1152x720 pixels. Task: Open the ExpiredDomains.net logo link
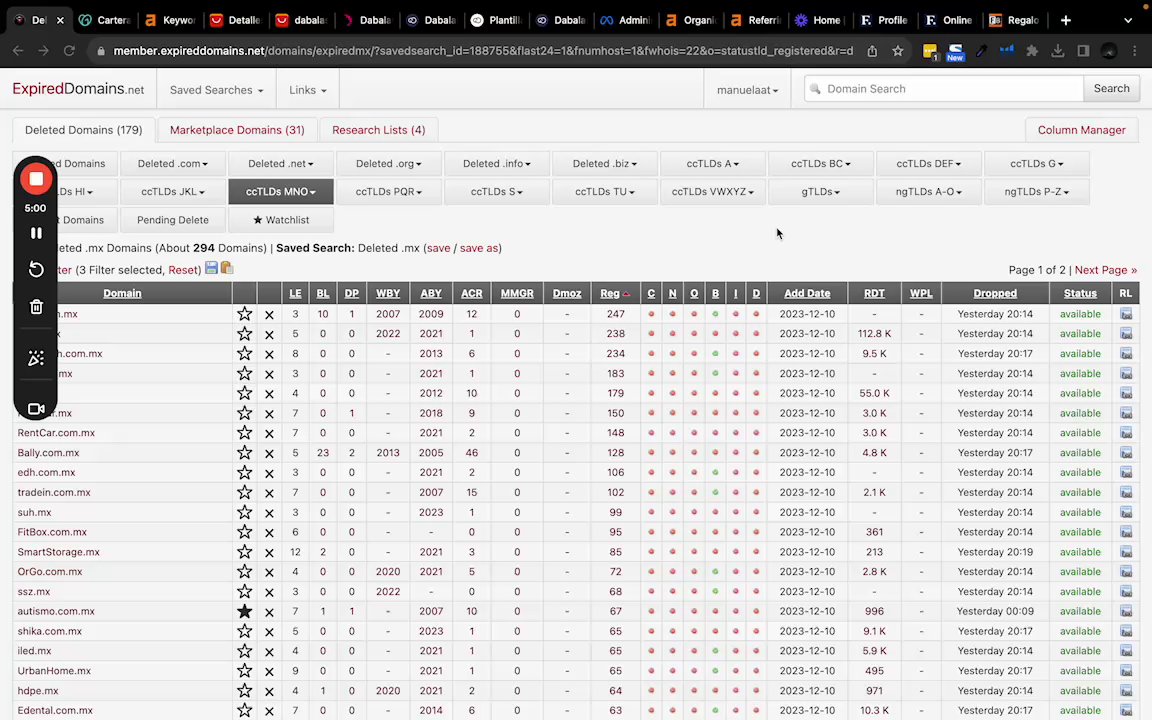coord(79,89)
